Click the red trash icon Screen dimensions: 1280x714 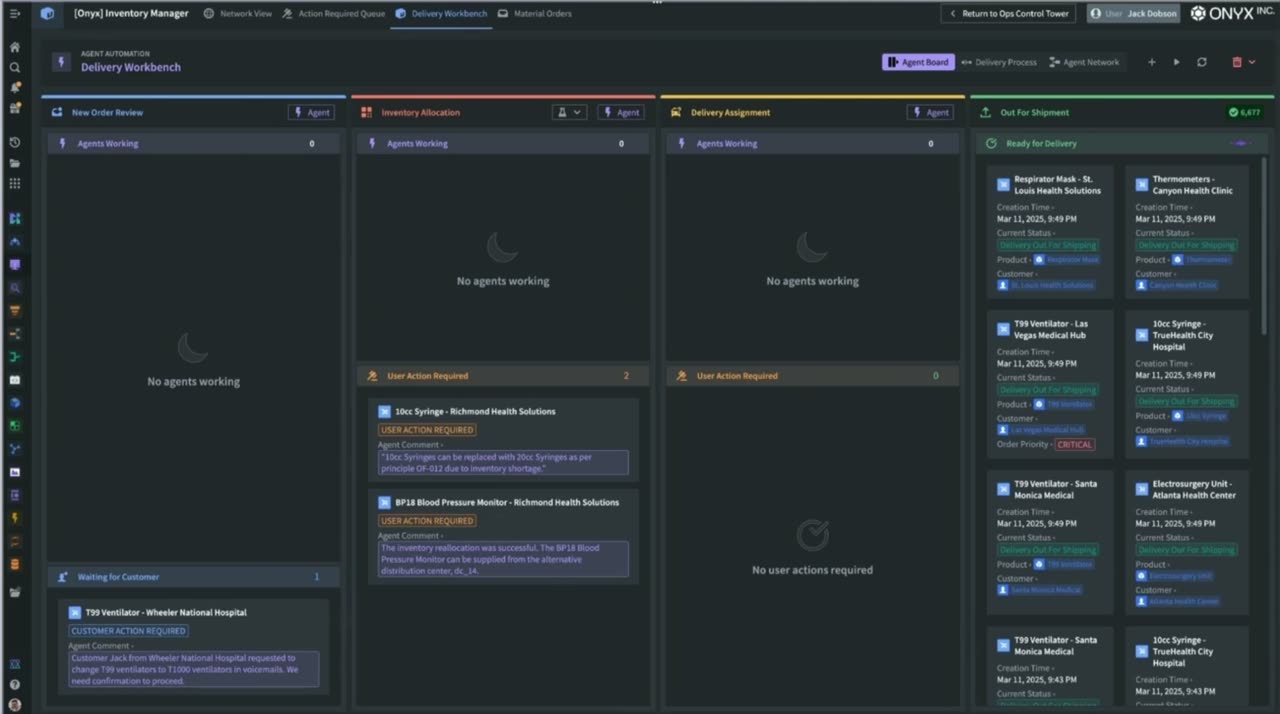tap(1237, 62)
